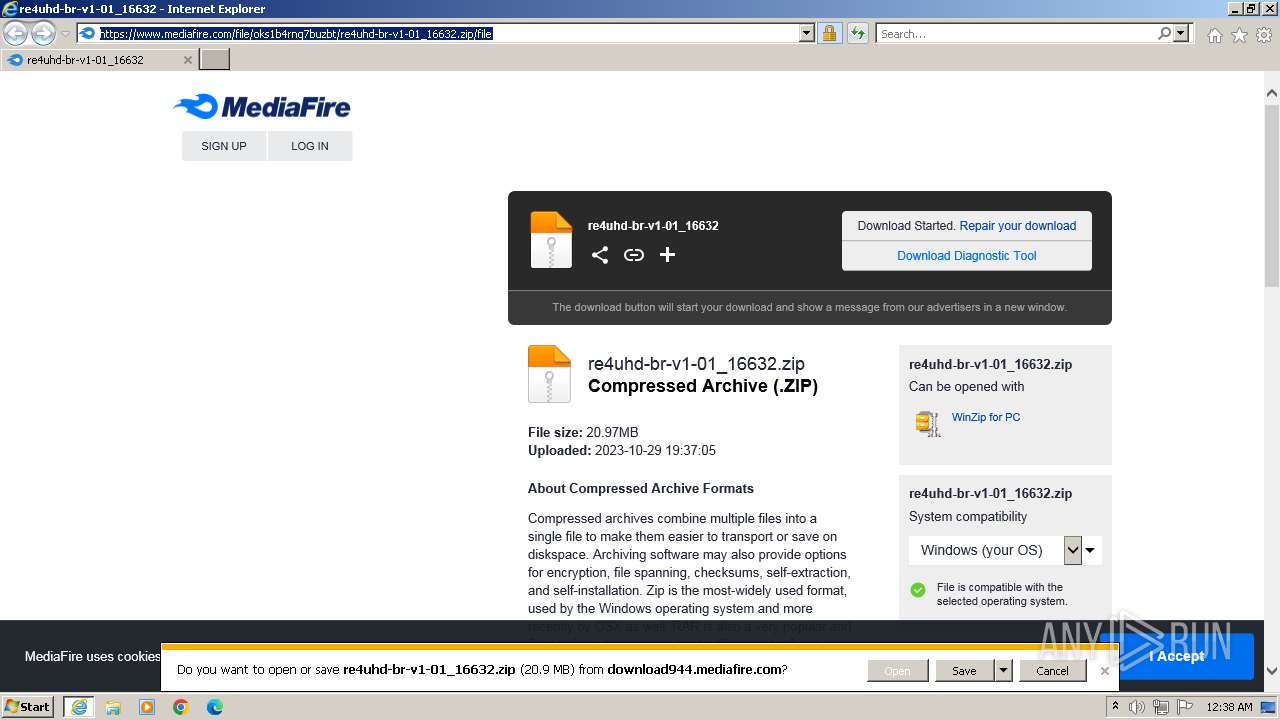Image resolution: width=1280 pixels, height=720 pixels.
Task: Click the File size: 20.97MB text
Action: tap(583, 432)
